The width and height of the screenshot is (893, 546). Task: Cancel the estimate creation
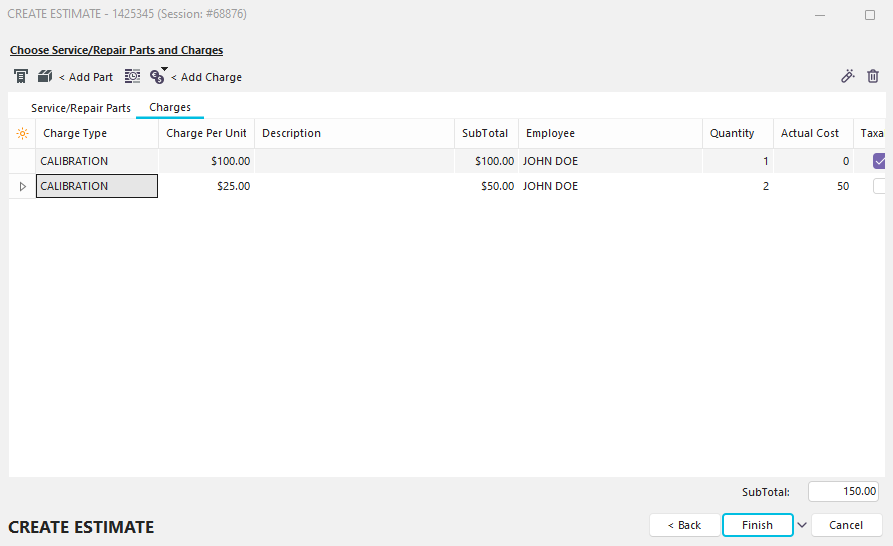click(x=846, y=525)
